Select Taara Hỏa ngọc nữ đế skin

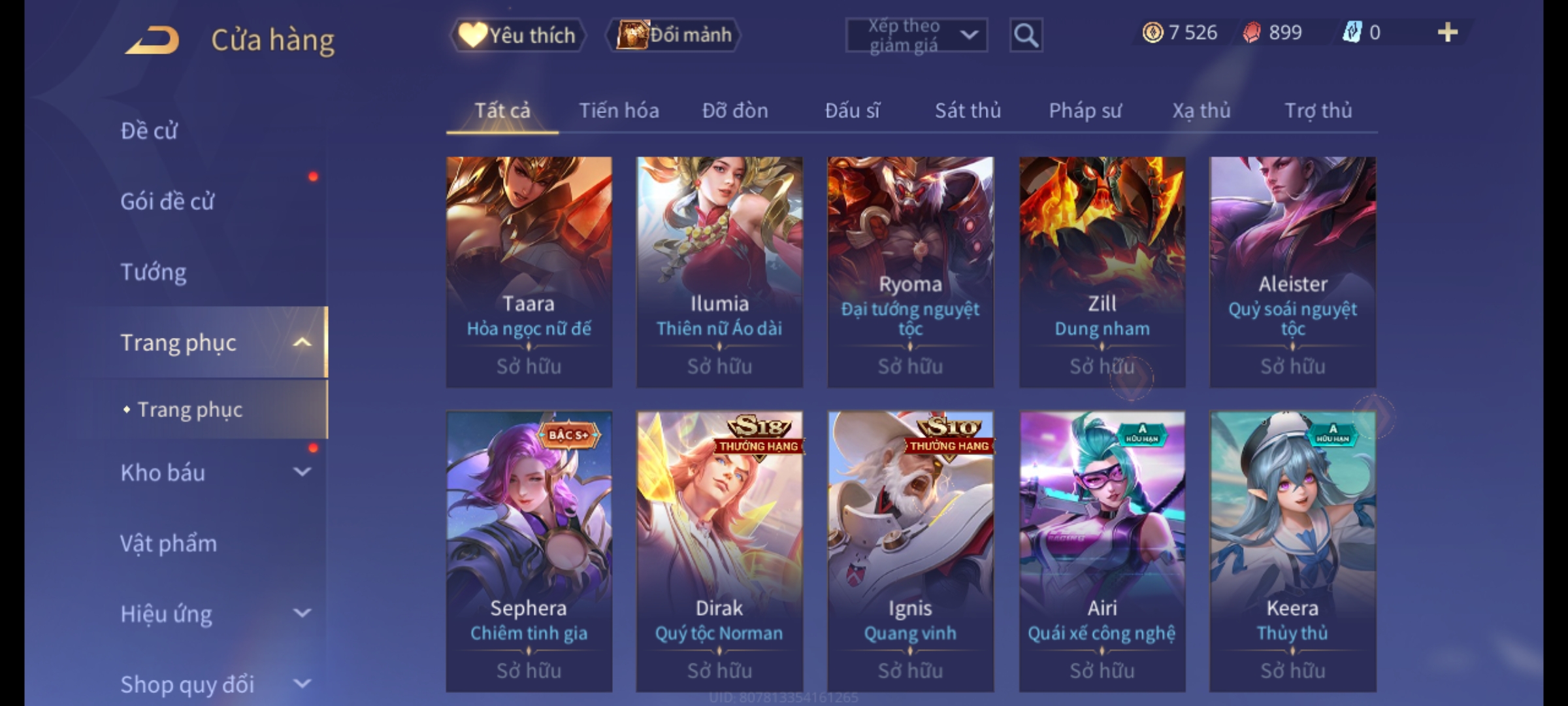529,272
